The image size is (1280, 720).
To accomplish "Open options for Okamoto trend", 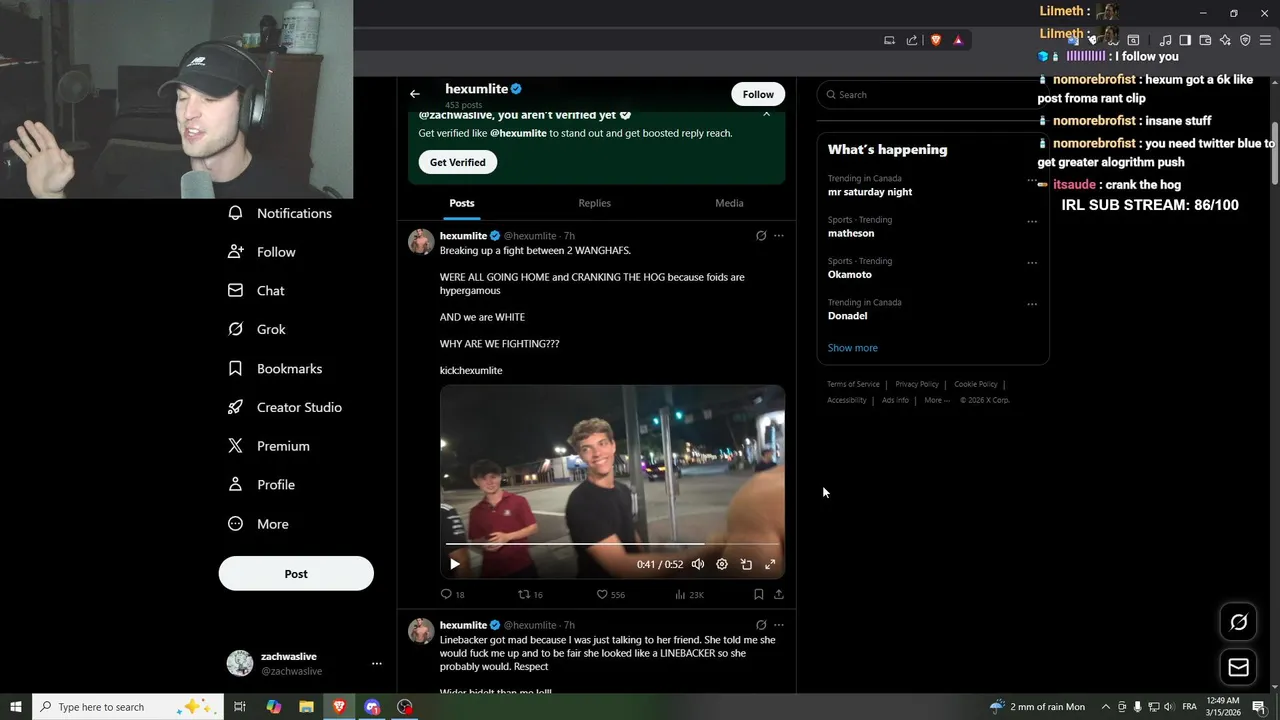I will tap(1032, 263).
